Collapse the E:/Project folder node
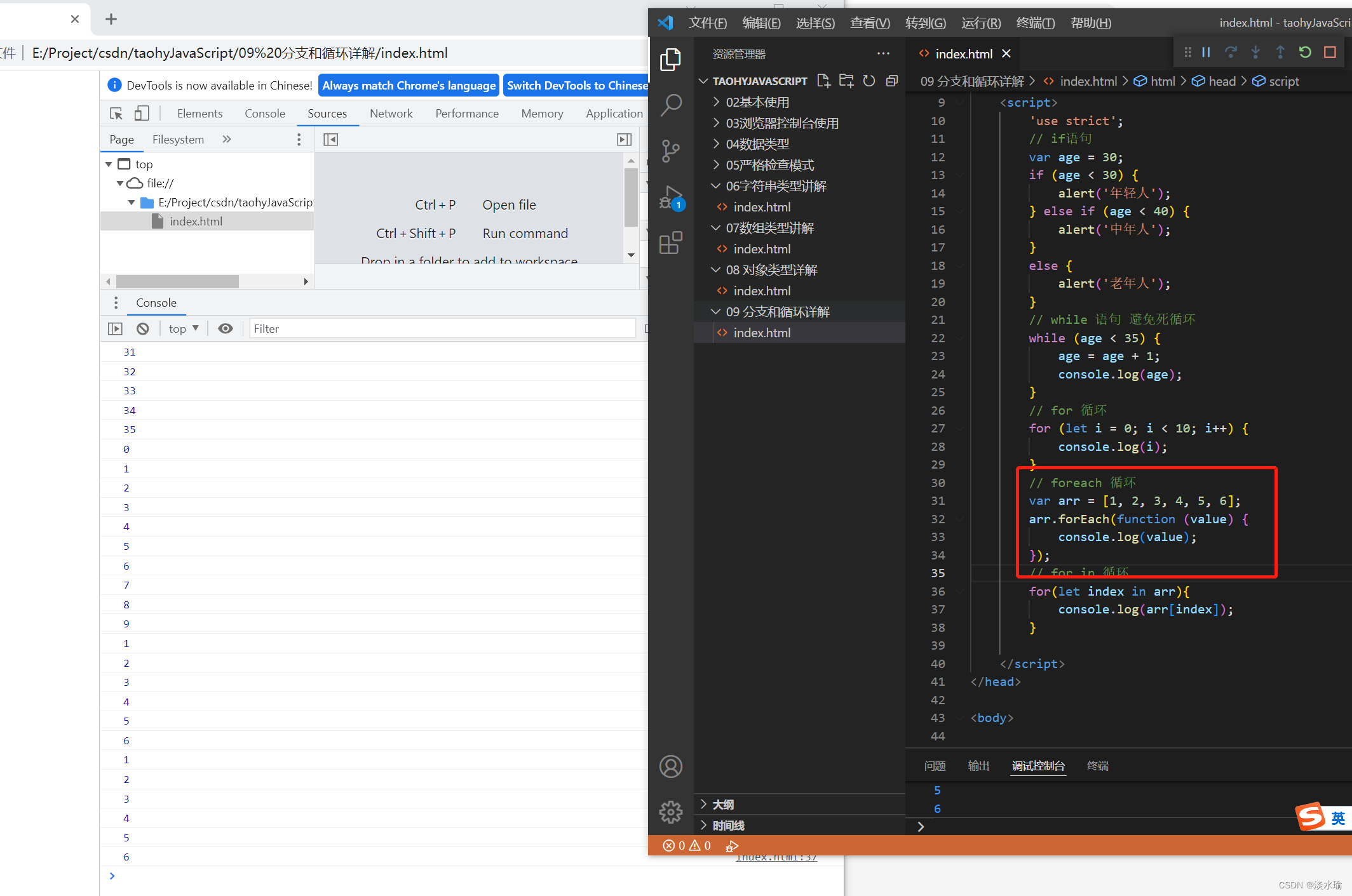This screenshot has height=896, width=1352. [132, 203]
